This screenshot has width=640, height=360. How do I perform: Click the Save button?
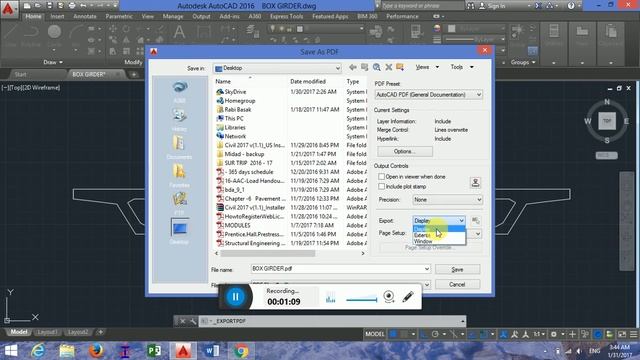pos(457,269)
